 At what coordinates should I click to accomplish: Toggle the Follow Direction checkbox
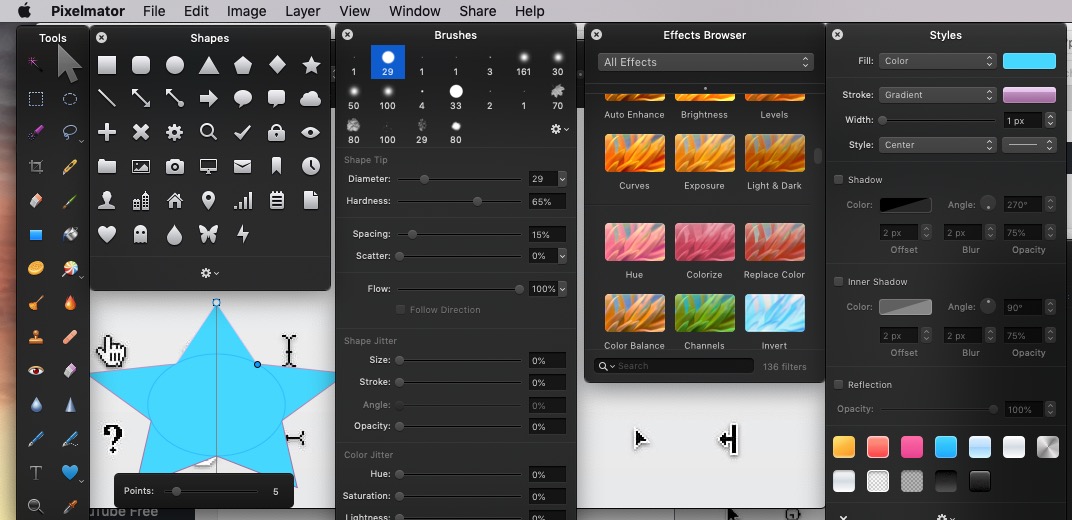point(401,310)
